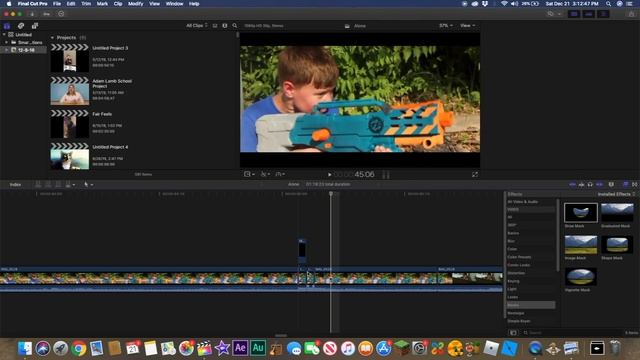Click the connect clip edit icon
Screen dimensions: 640x360
tap(38, 184)
